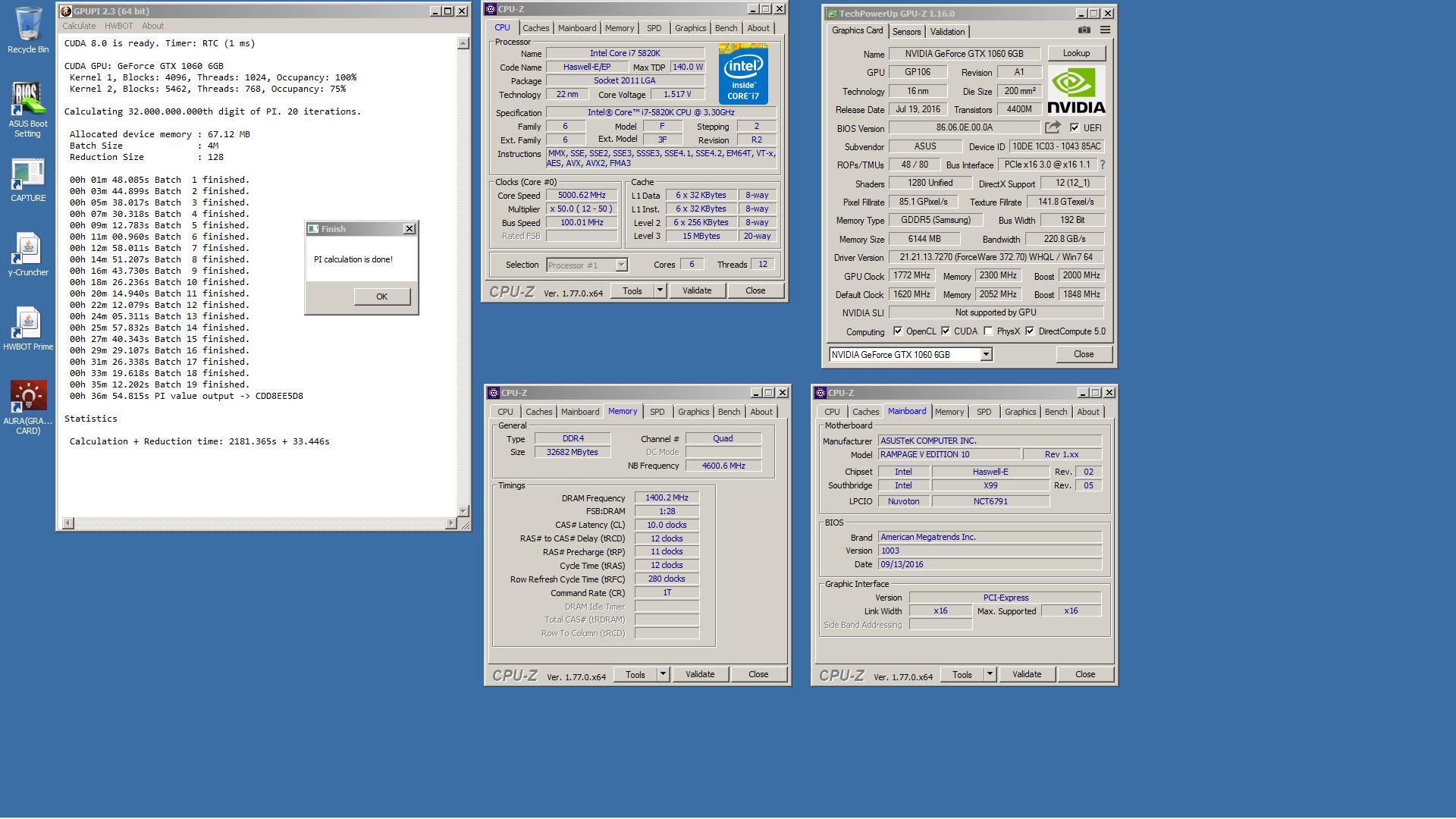Click Validate in CPU-Z CPU window
Screen dimensions: 1456x819
(697, 290)
